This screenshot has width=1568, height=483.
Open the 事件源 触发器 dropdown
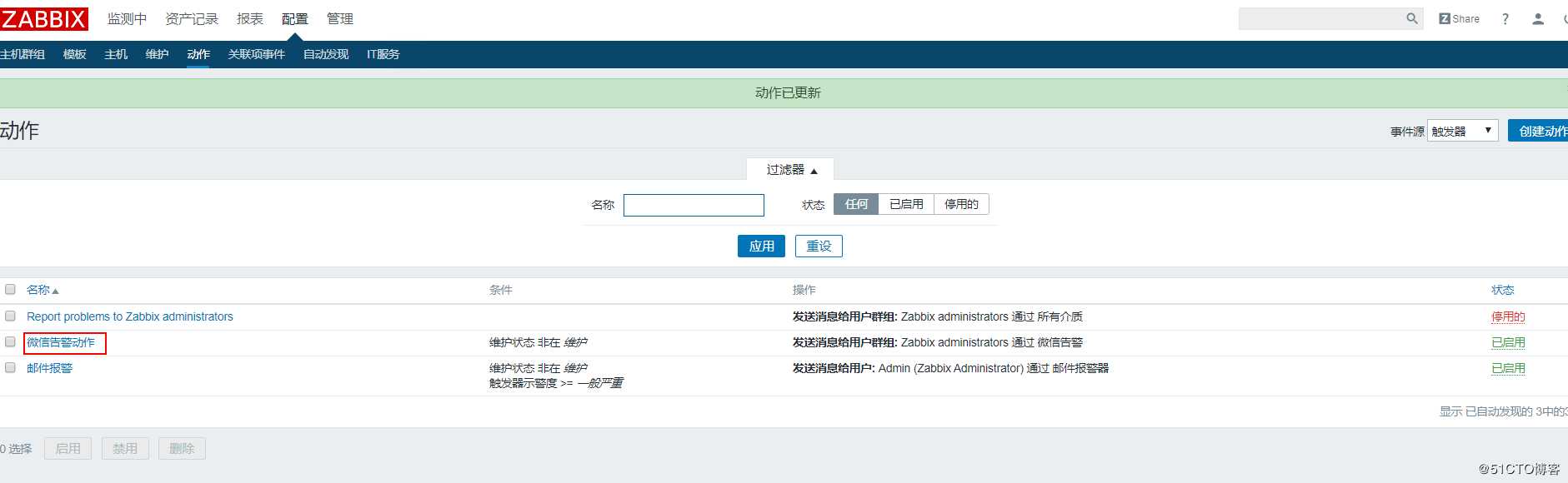tap(1463, 131)
